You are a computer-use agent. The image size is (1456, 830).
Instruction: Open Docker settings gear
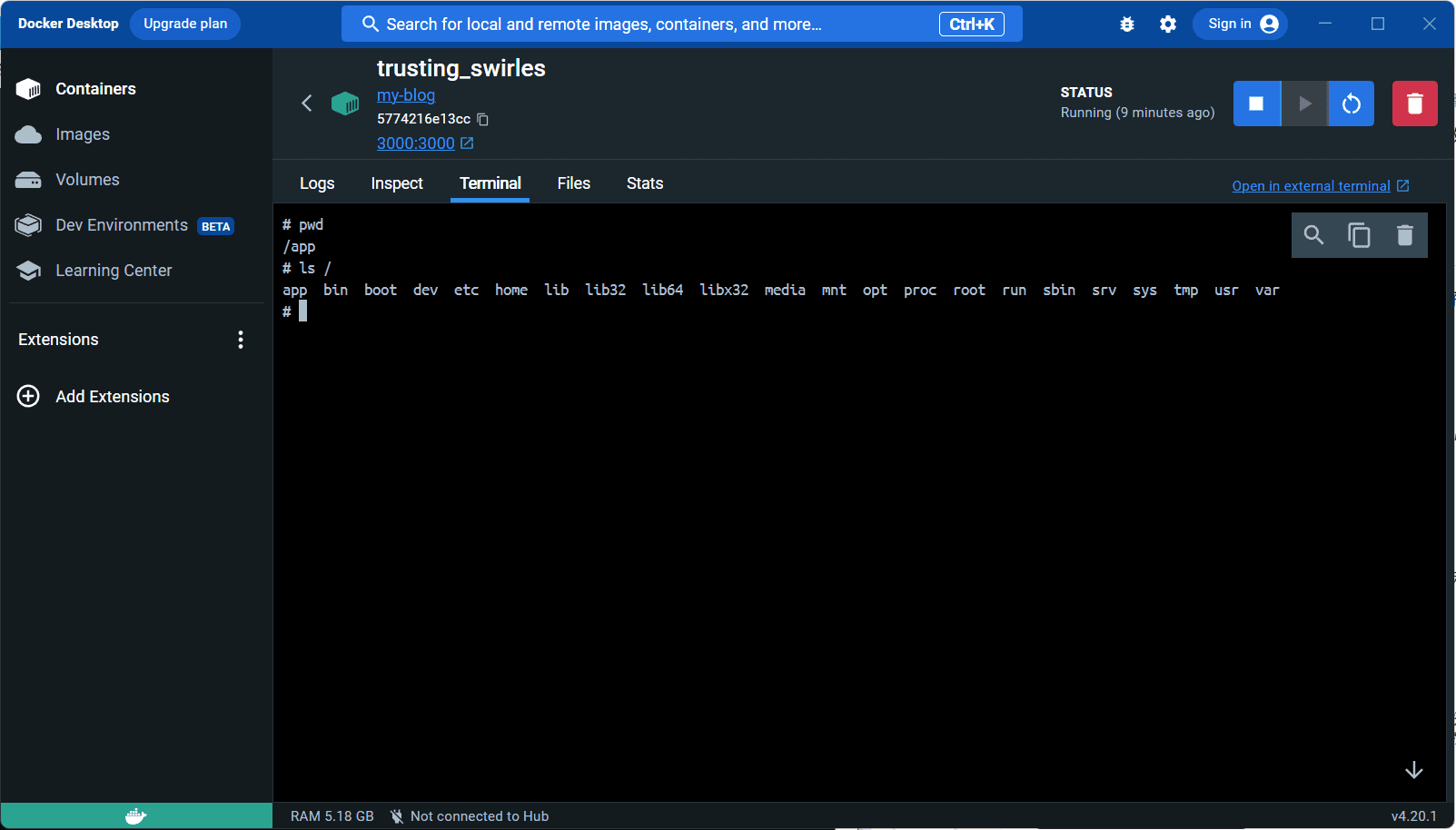[x=1168, y=25]
